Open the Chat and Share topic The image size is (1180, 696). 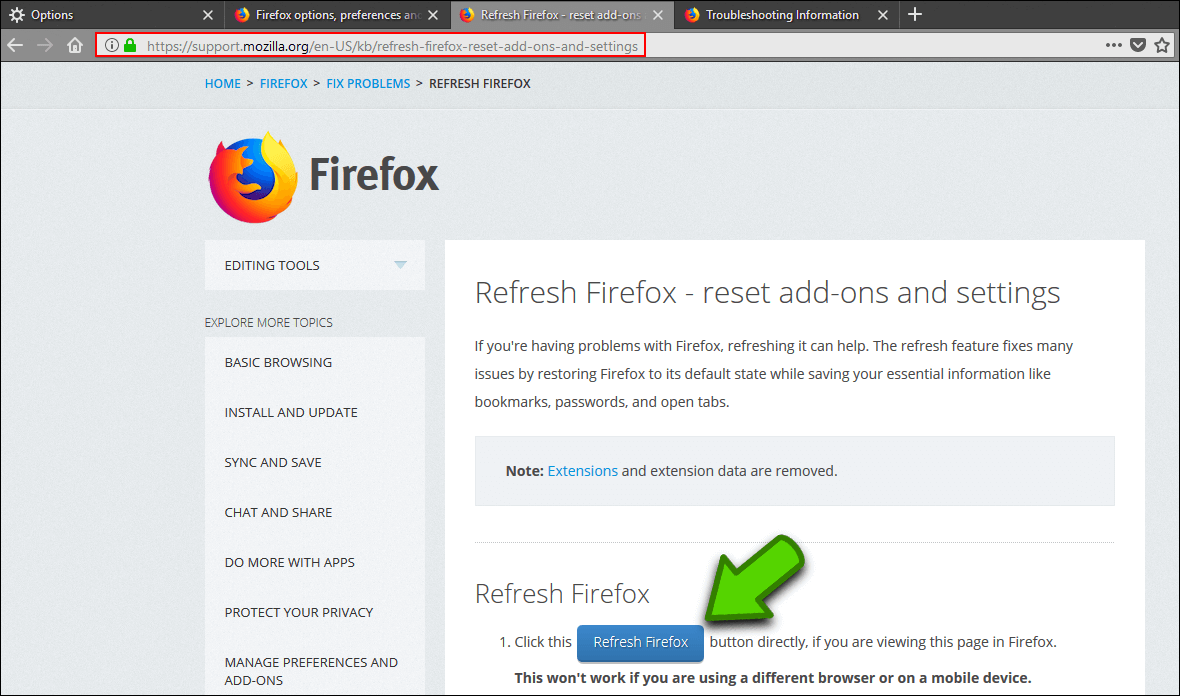click(x=278, y=512)
